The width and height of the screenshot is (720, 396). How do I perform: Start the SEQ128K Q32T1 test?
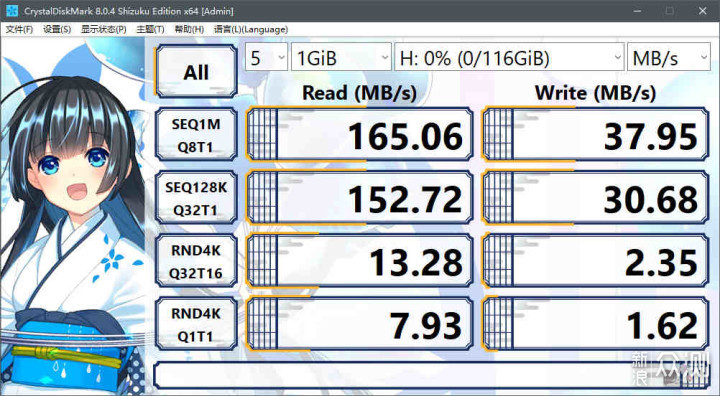pyautogui.click(x=196, y=198)
